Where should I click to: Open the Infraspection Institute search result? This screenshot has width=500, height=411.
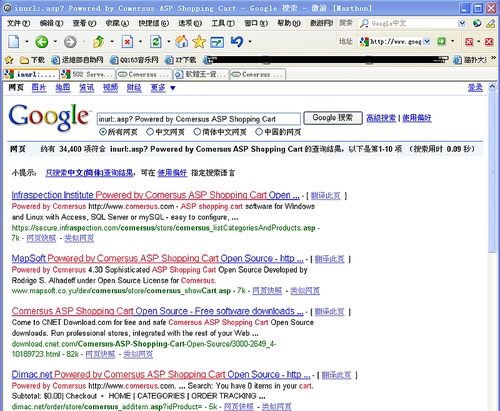pos(155,195)
